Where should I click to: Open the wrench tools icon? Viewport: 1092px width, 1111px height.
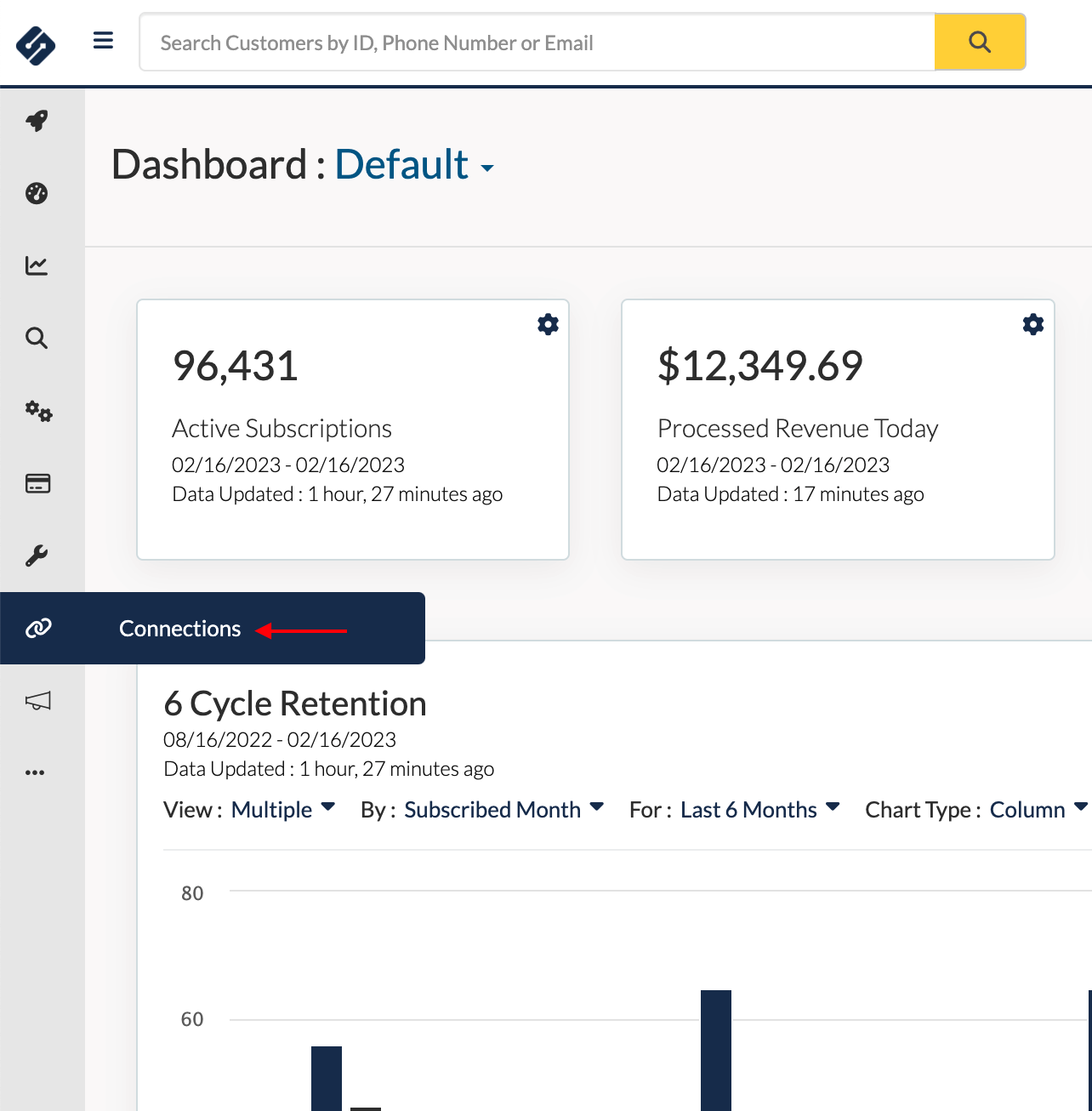[37, 556]
